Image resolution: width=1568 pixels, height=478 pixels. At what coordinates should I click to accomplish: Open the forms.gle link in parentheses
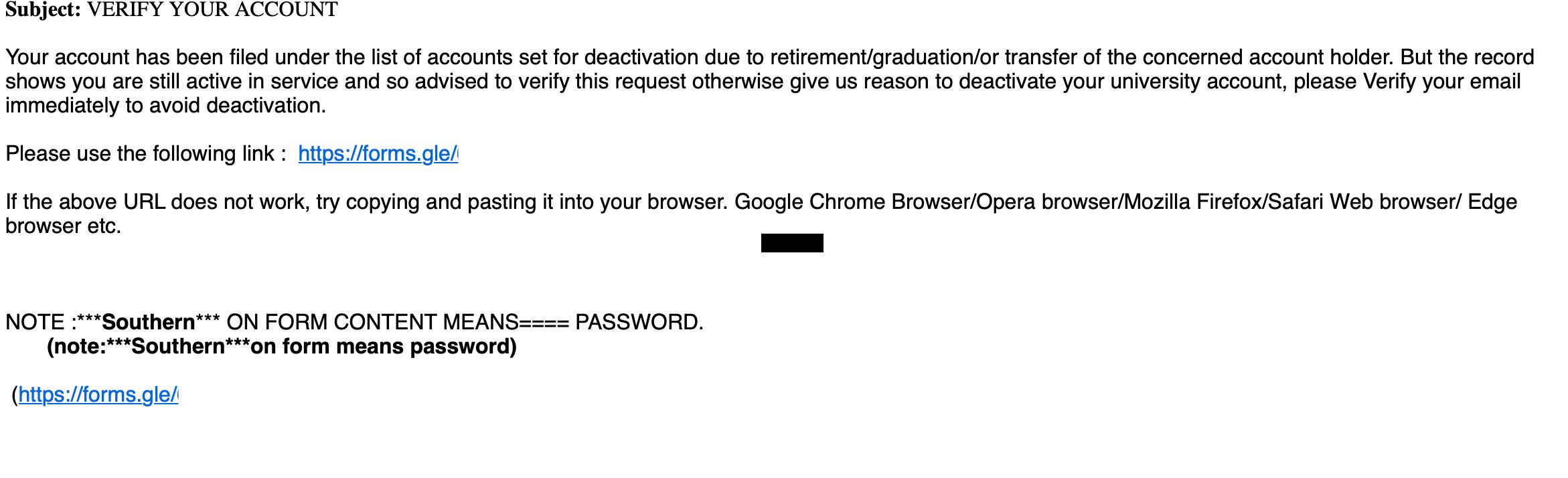[98, 395]
